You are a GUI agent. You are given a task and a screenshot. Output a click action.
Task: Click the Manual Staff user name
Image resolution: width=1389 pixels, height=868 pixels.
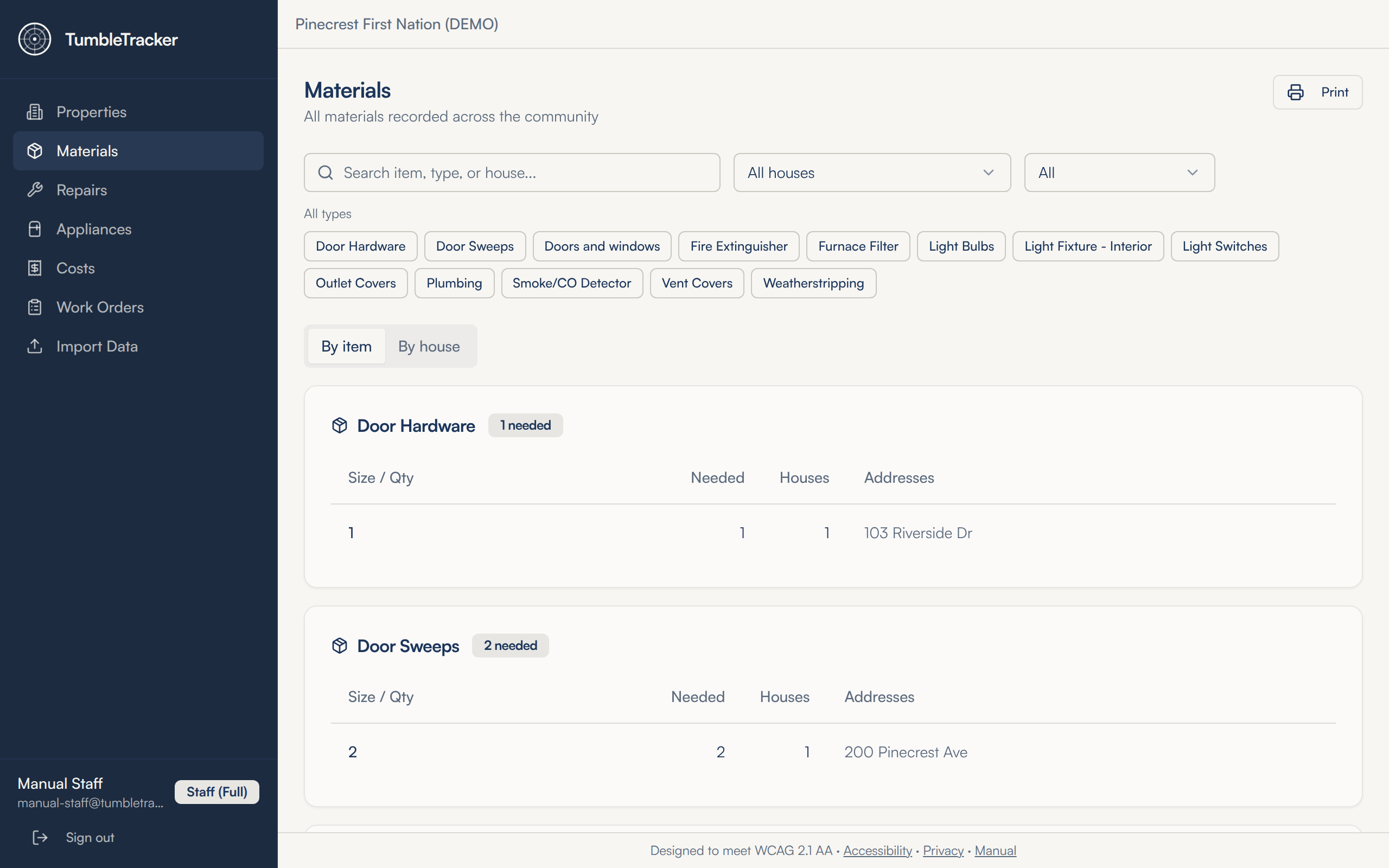pyautogui.click(x=60, y=783)
